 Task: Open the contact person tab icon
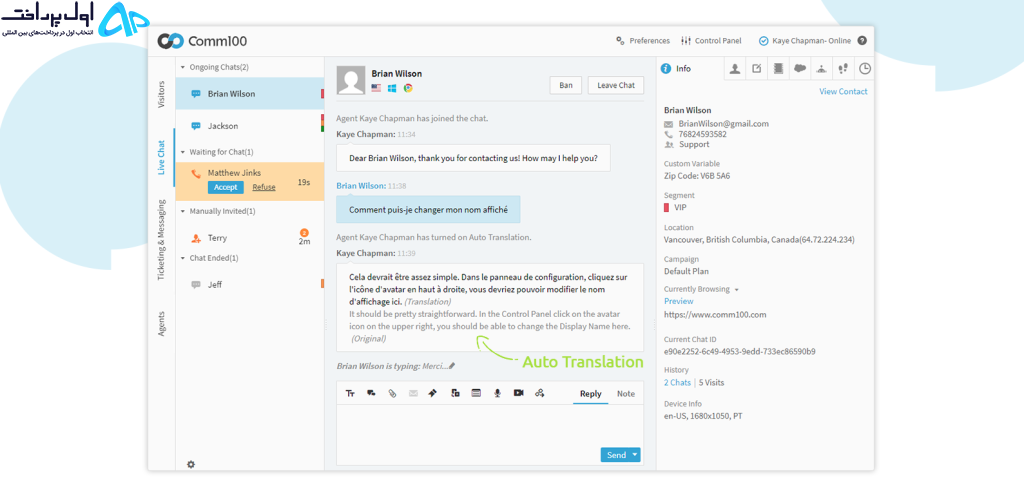tap(735, 69)
